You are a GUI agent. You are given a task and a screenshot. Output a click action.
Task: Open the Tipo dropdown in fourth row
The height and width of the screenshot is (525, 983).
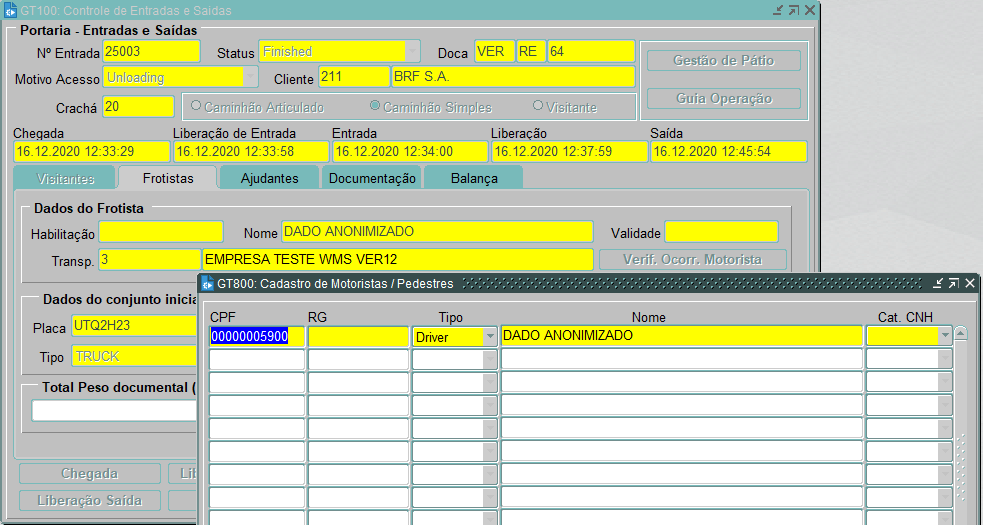490,406
